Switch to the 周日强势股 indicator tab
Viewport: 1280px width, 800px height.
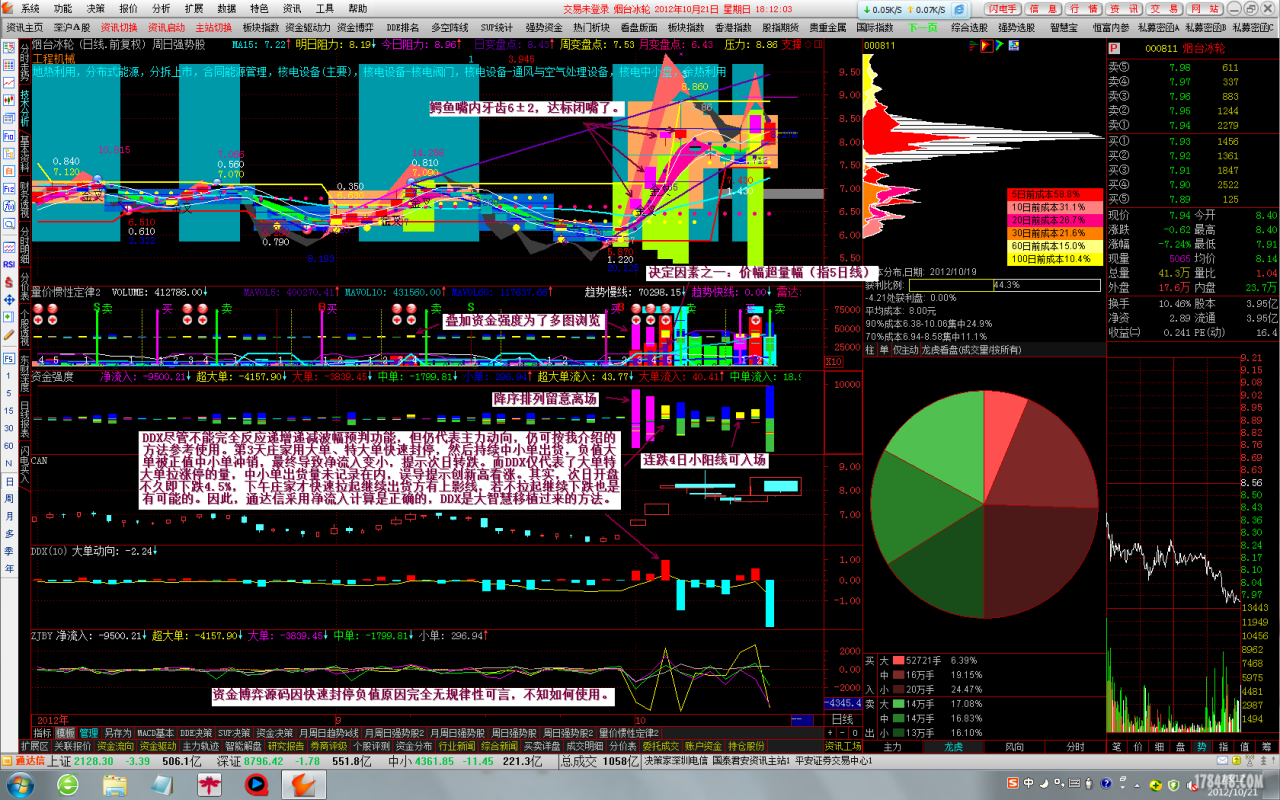pos(512,733)
